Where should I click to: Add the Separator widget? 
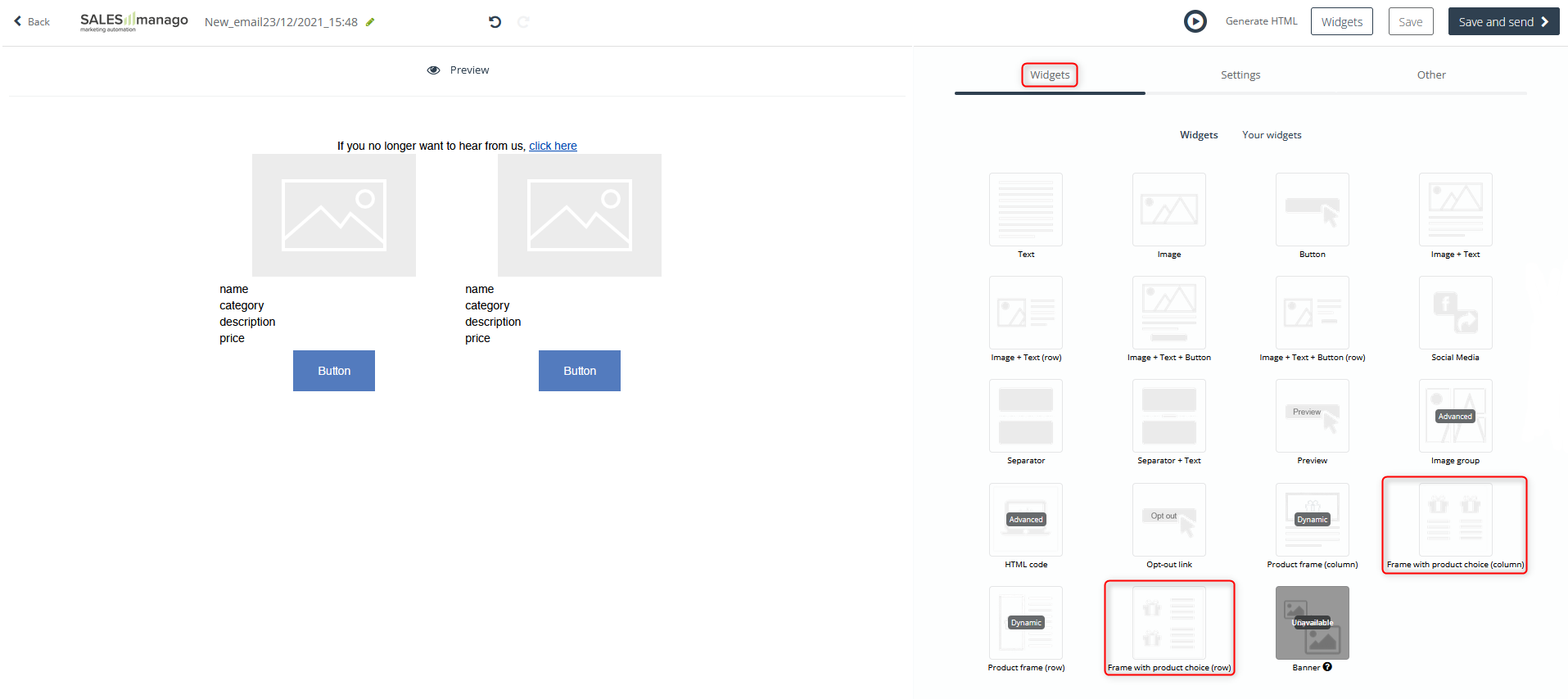(1026, 416)
